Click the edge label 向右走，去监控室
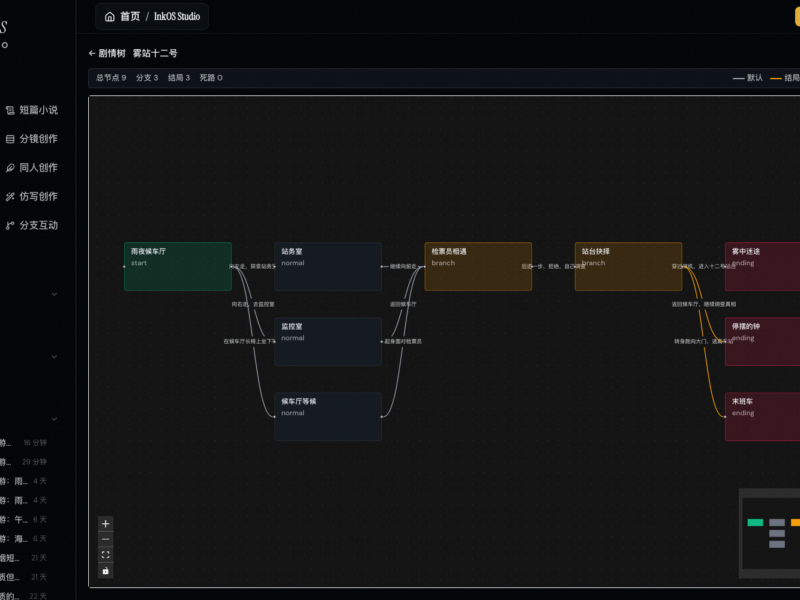 pyautogui.click(x=253, y=304)
